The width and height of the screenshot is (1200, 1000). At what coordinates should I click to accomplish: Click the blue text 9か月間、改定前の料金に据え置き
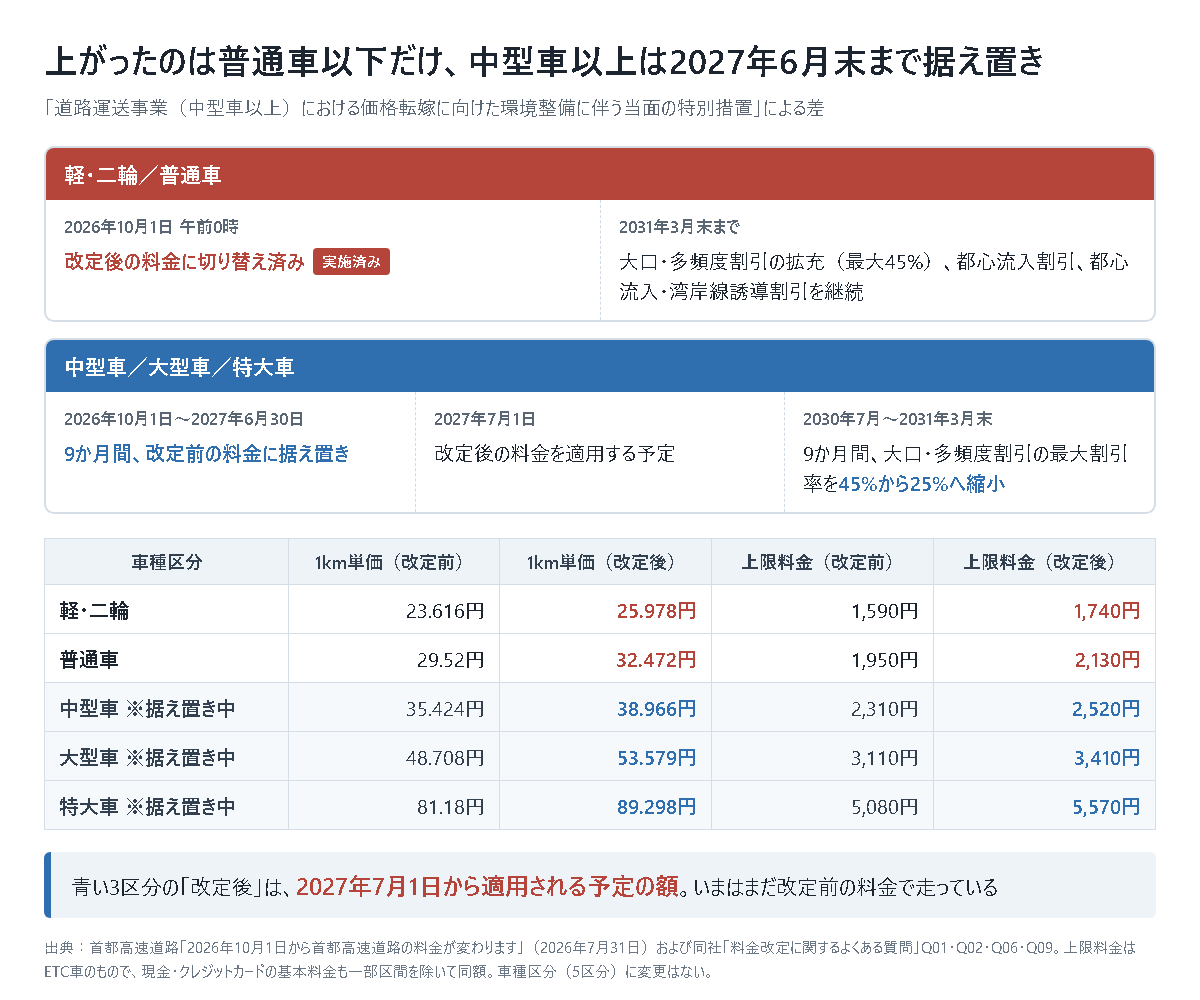[207, 454]
